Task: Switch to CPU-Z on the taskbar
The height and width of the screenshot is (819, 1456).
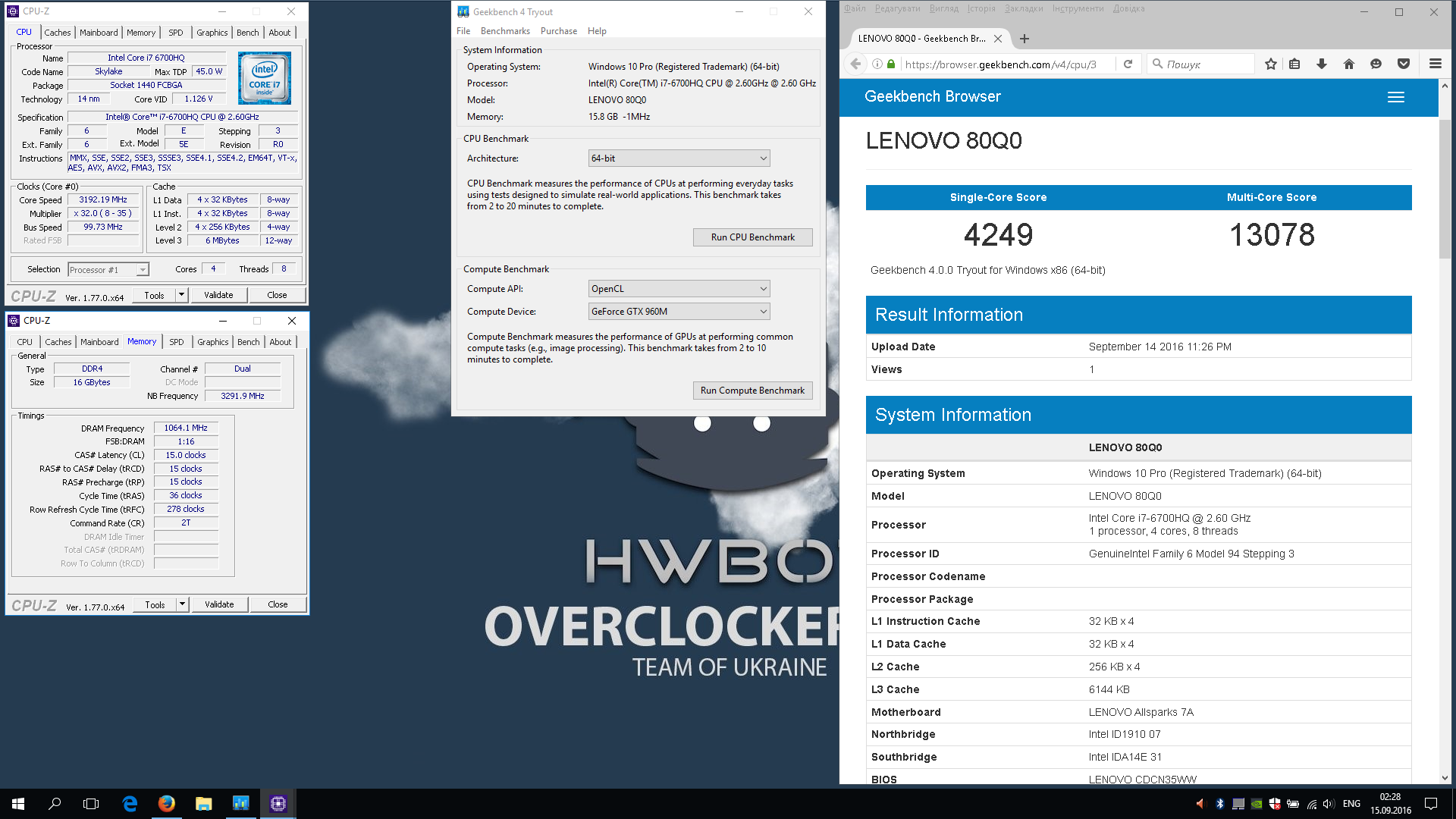Action: point(278,804)
